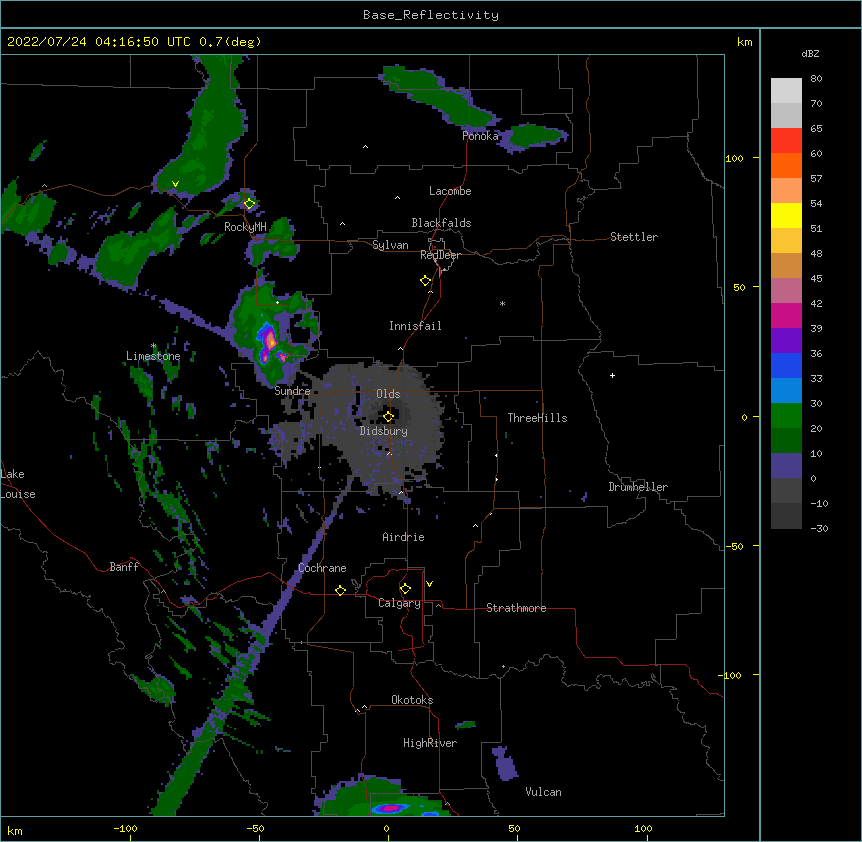Pick the dark green 10-20 dBZ swatch
The width and height of the screenshot is (862, 842).
click(x=786, y=441)
